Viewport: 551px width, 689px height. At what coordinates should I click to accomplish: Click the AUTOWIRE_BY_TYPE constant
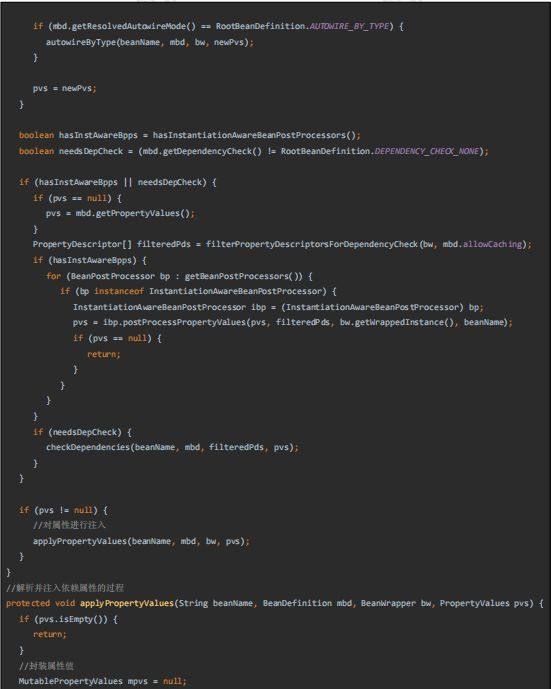(349, 26)
